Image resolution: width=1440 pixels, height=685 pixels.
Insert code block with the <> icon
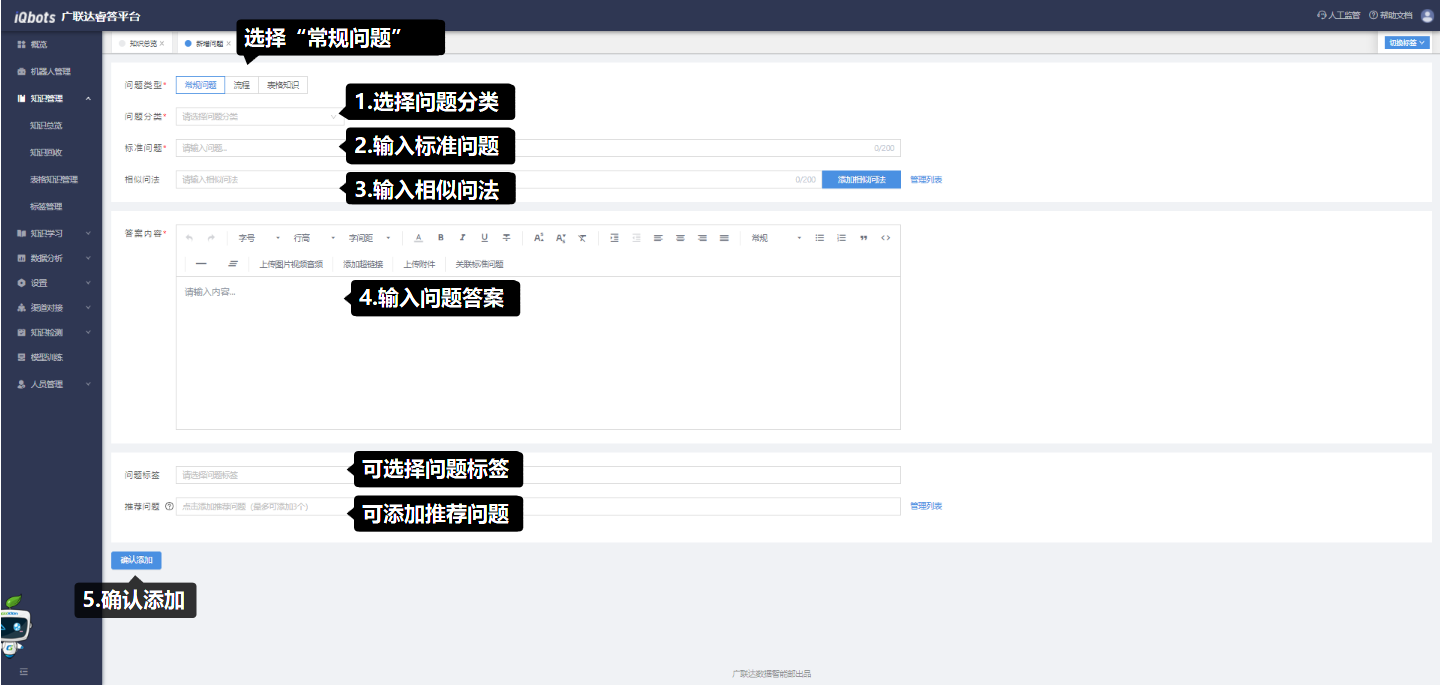pyautogui.click(x=885, y=238)
